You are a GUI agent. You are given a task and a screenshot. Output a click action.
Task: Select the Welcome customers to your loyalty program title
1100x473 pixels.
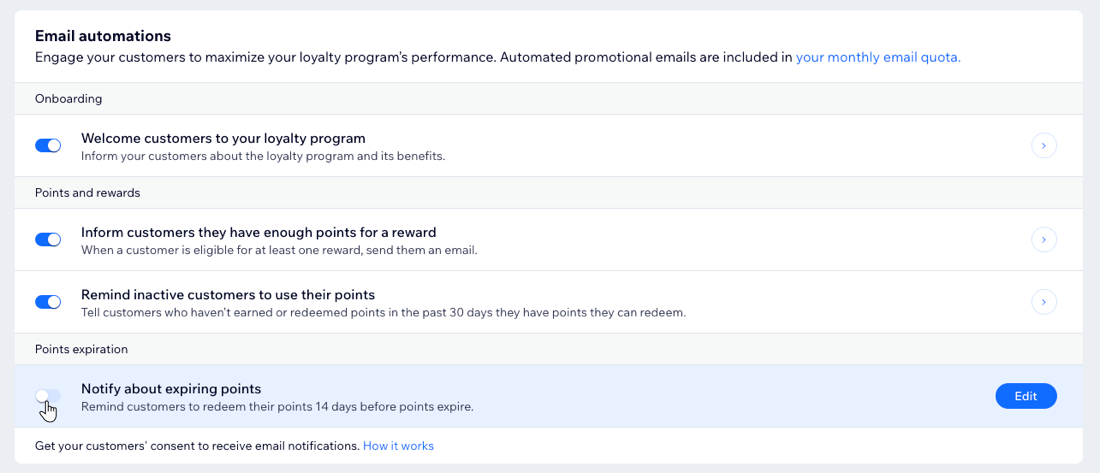(x=223, y=138)
